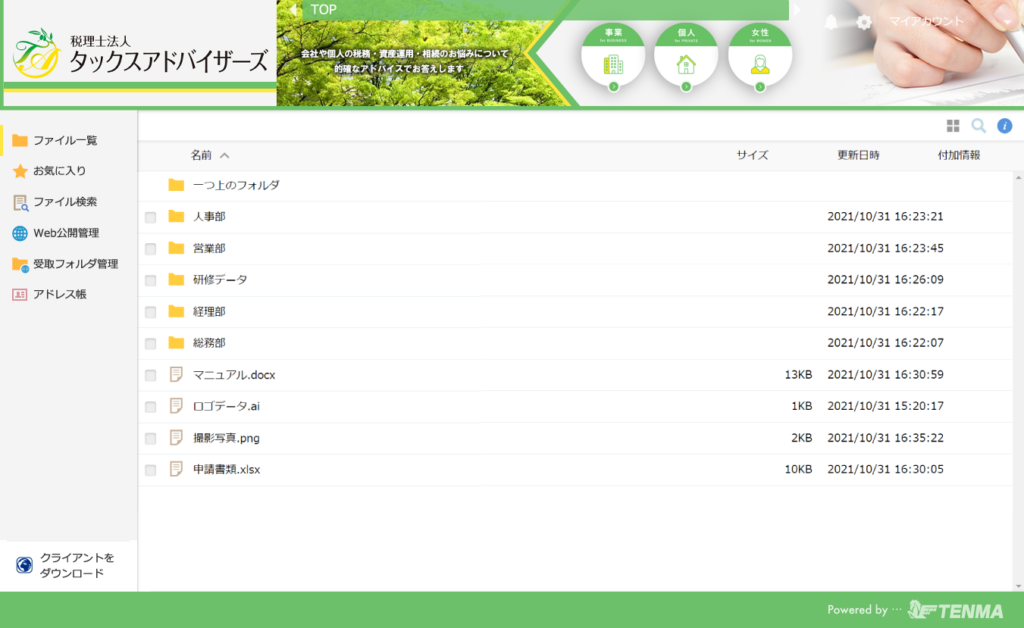This screenshot has width=1024, height=628.
Task: Click the 女性 circle banner button
Action: click(x=760, y=57)
